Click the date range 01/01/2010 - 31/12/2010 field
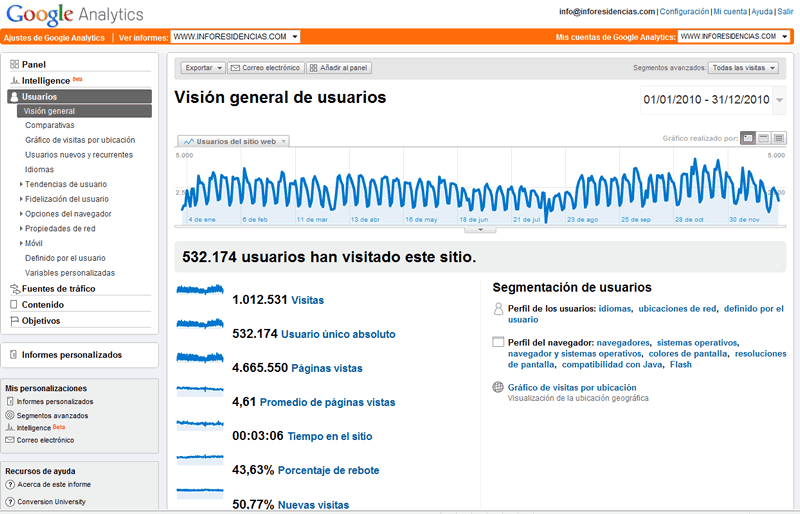Screen dimensions: 800x514 [x=707, y=100]
